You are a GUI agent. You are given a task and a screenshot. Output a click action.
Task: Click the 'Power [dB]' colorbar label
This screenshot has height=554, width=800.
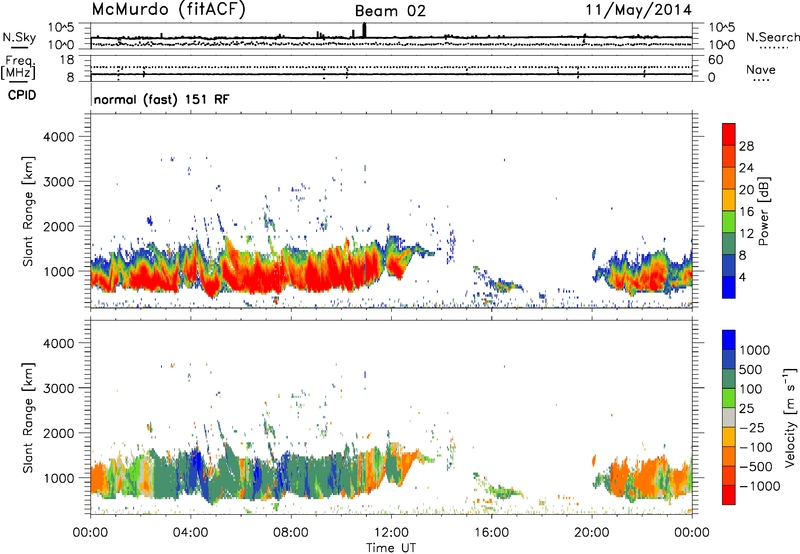pos(764,211)
